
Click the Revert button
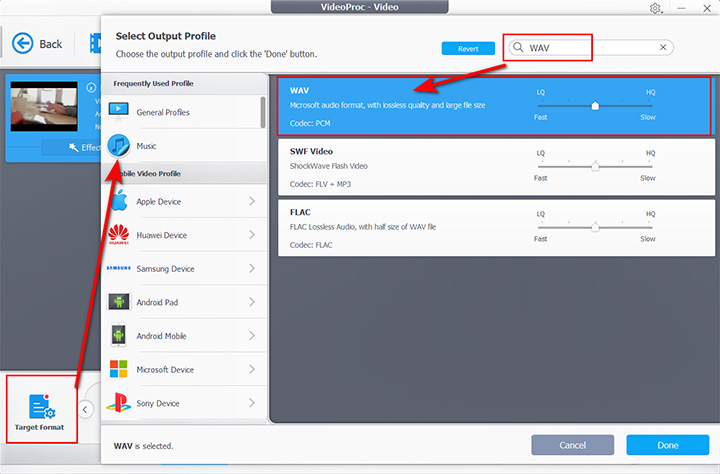468,48
